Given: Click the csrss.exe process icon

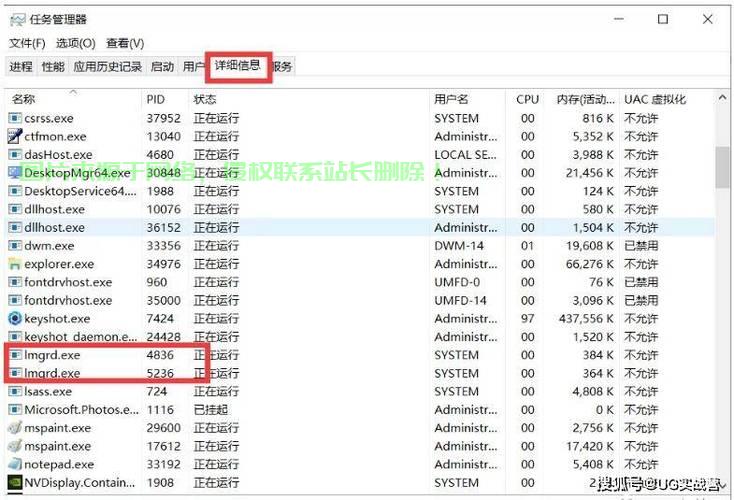Looking at the screenshot, I should (x=15, y=118).
